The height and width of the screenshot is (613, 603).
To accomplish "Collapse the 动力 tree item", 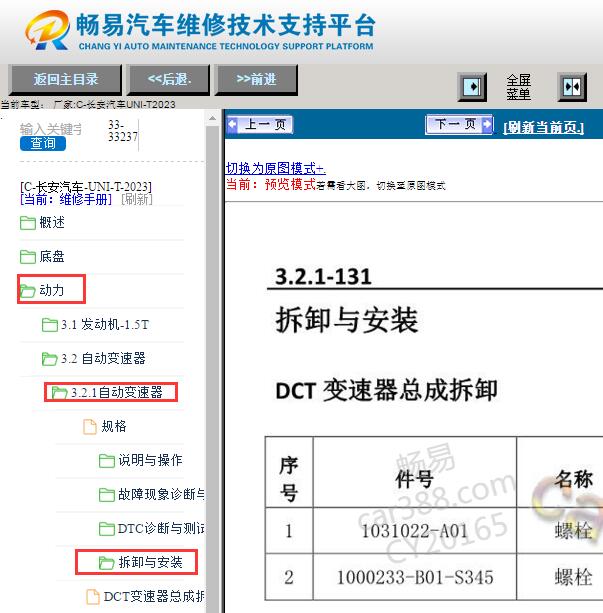I will coord(52,290).
